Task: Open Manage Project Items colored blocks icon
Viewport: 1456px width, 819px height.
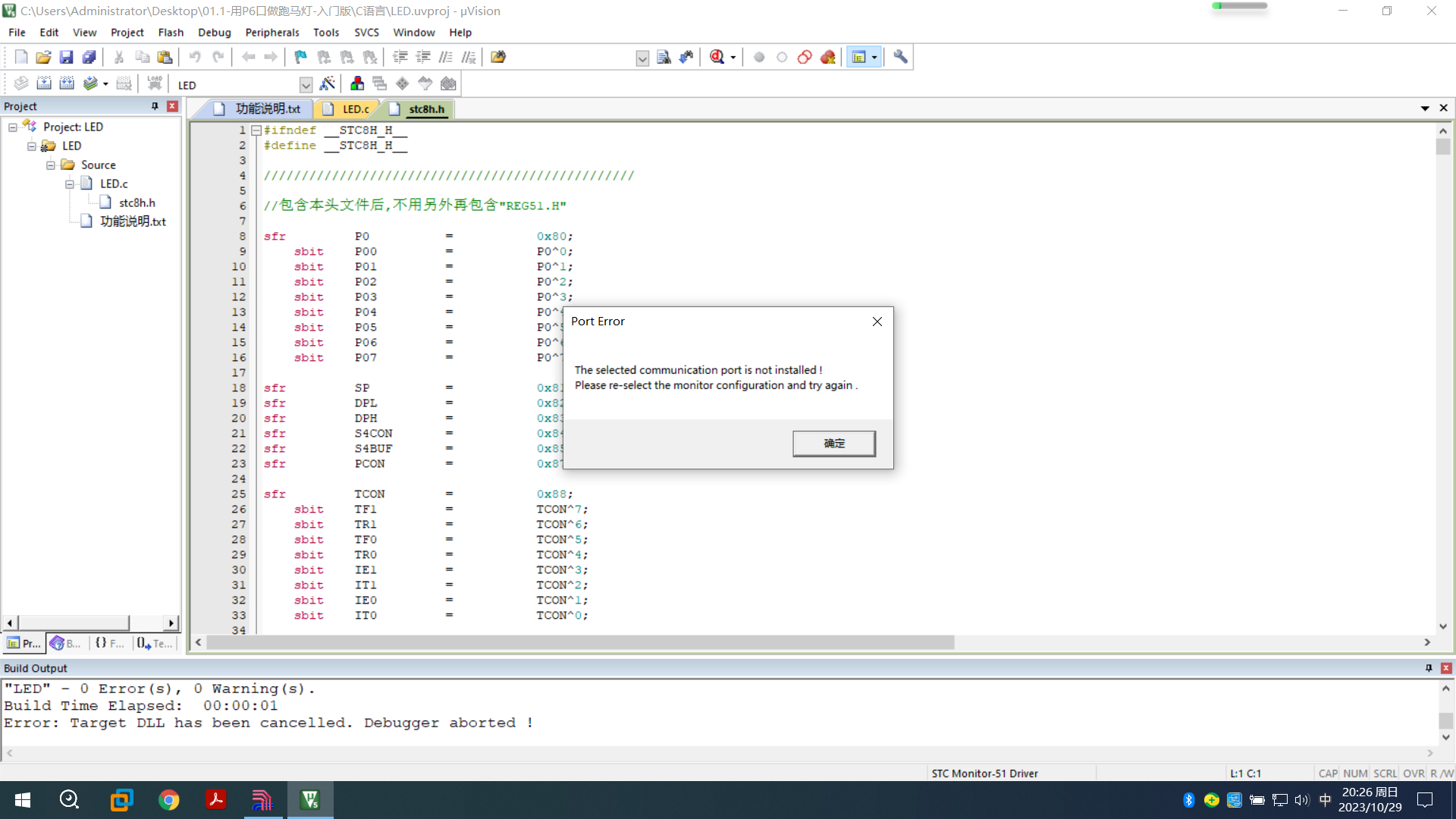Action: tap(357, 83)
